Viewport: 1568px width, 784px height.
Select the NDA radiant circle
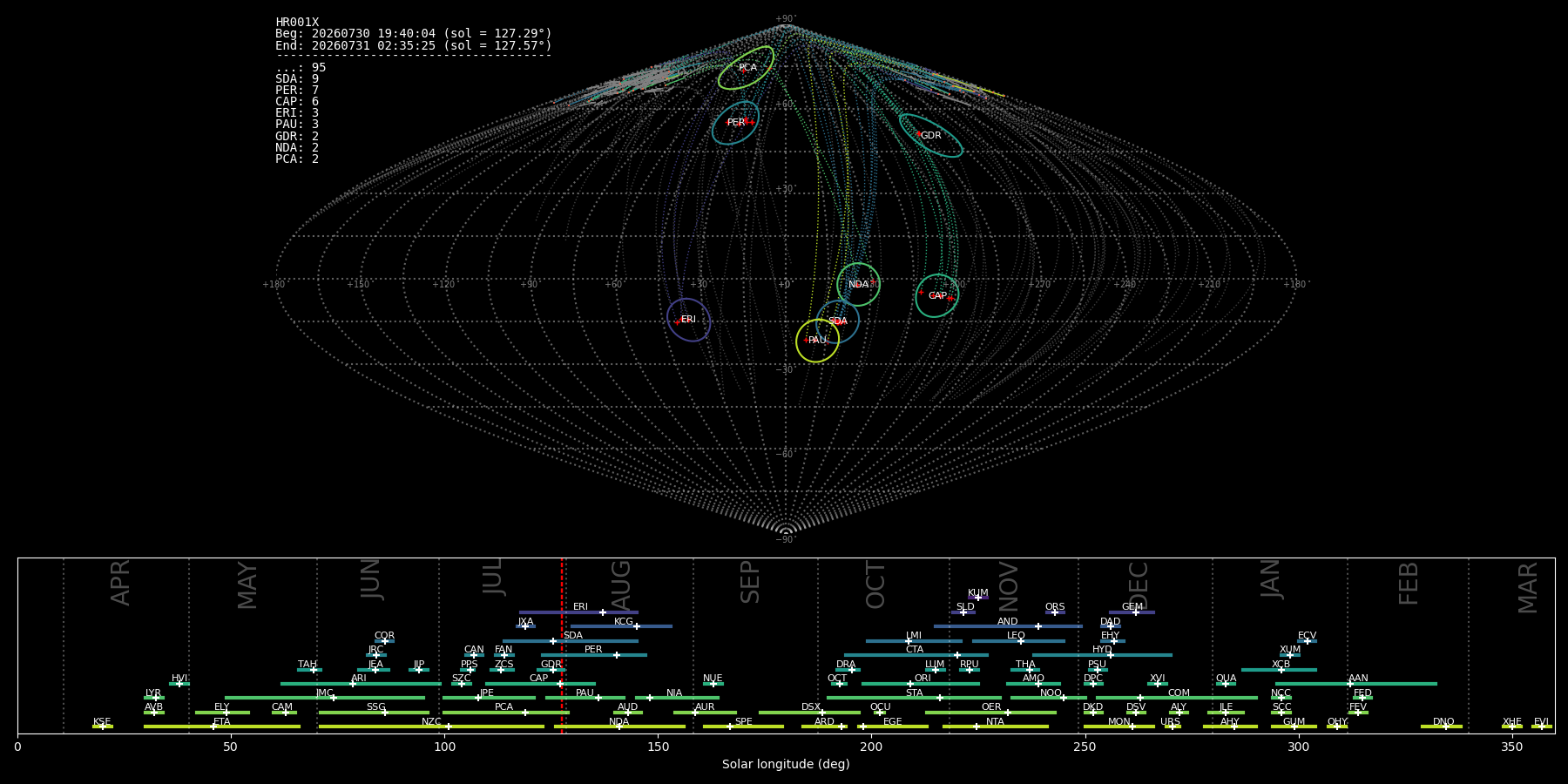coord(858,285)
